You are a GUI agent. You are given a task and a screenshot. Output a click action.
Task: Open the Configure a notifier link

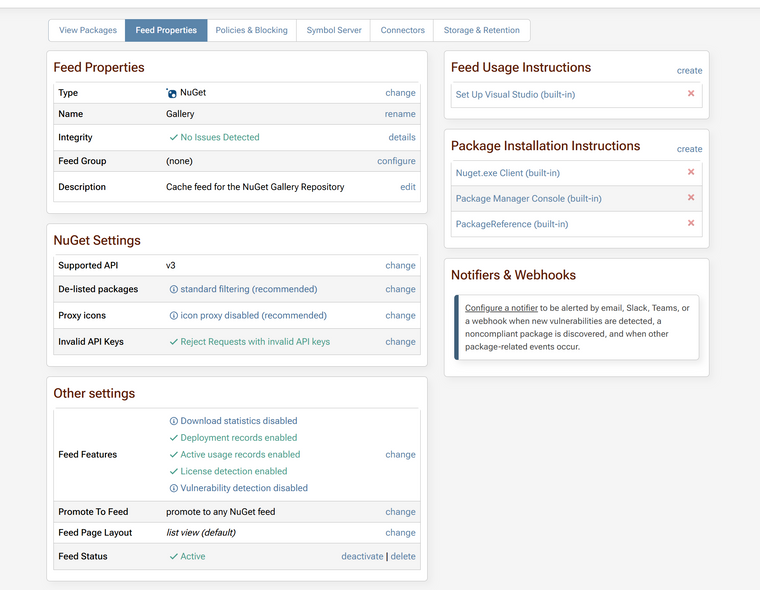[x=501, y=308]
